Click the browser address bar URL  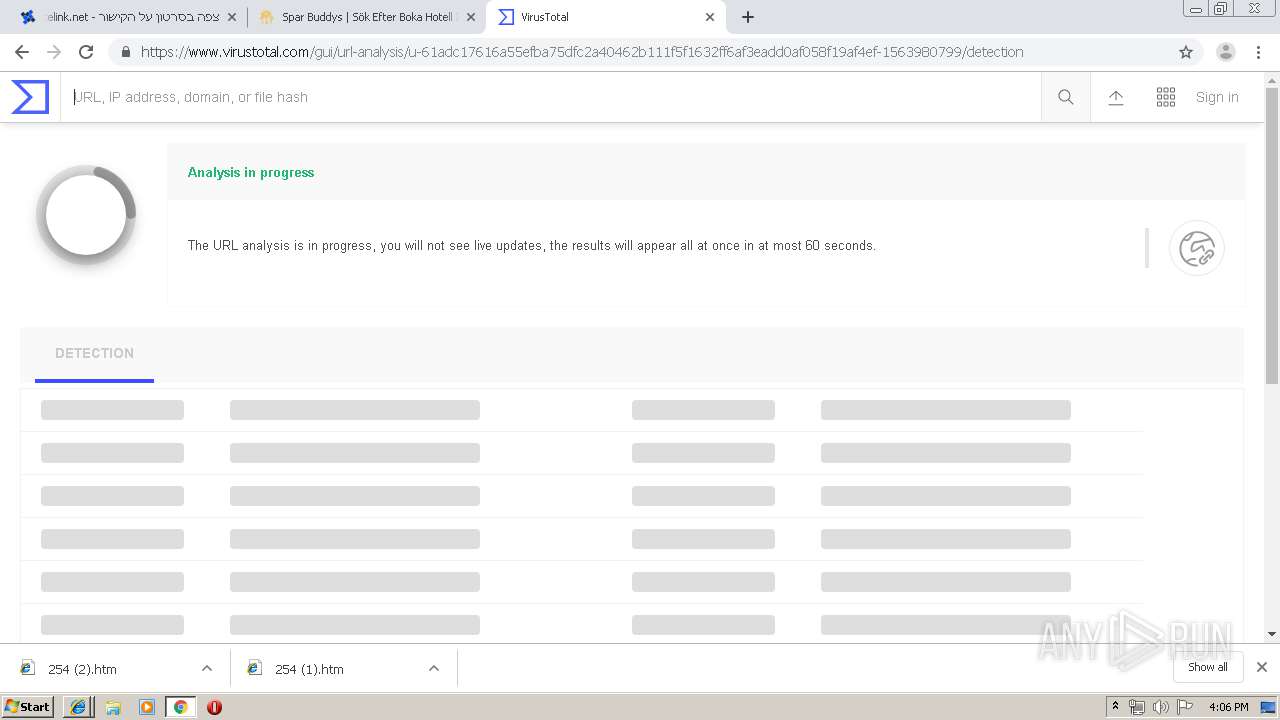tap(582, 52)
